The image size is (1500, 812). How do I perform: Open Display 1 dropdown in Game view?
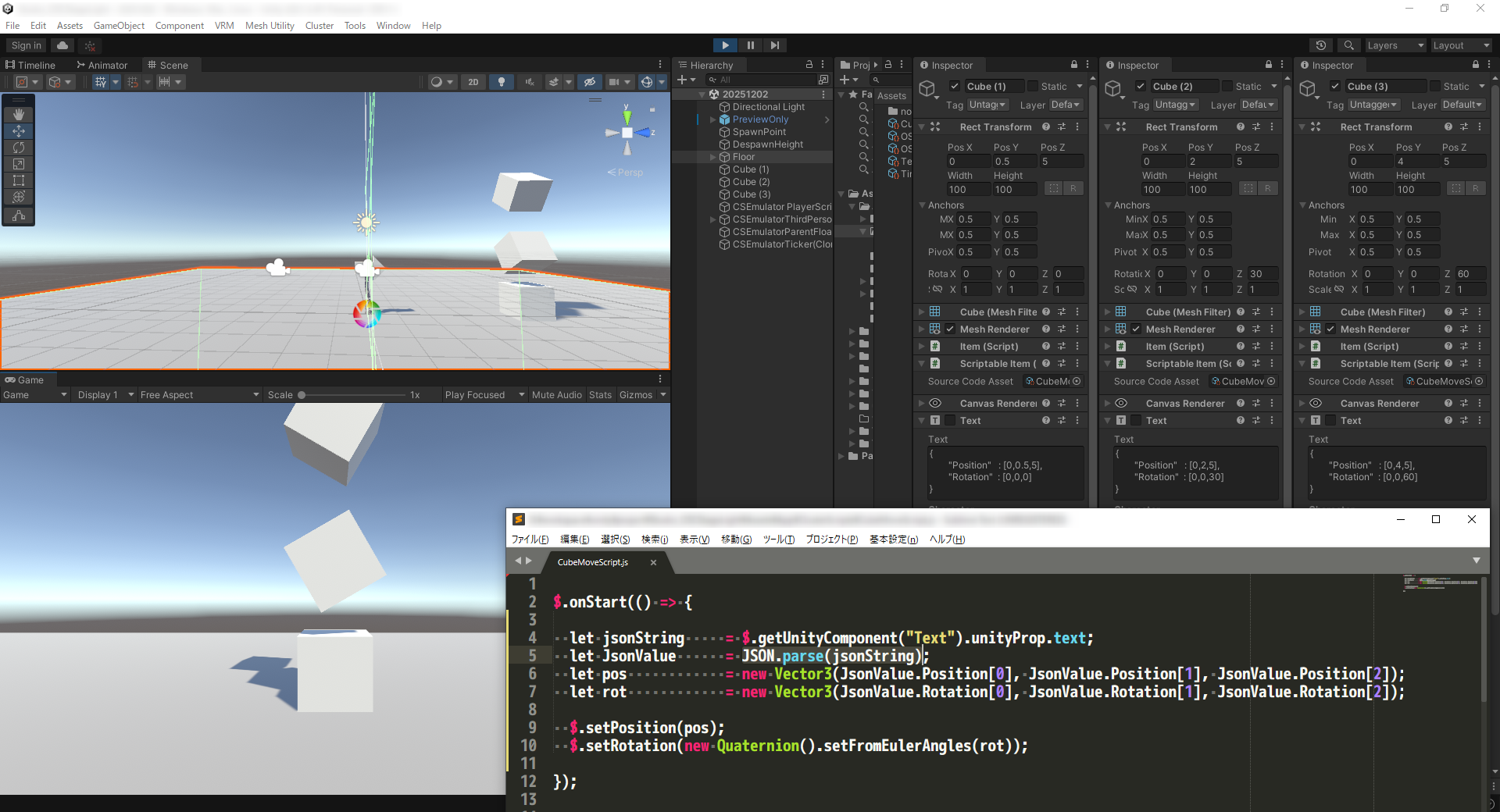[105, 395]
